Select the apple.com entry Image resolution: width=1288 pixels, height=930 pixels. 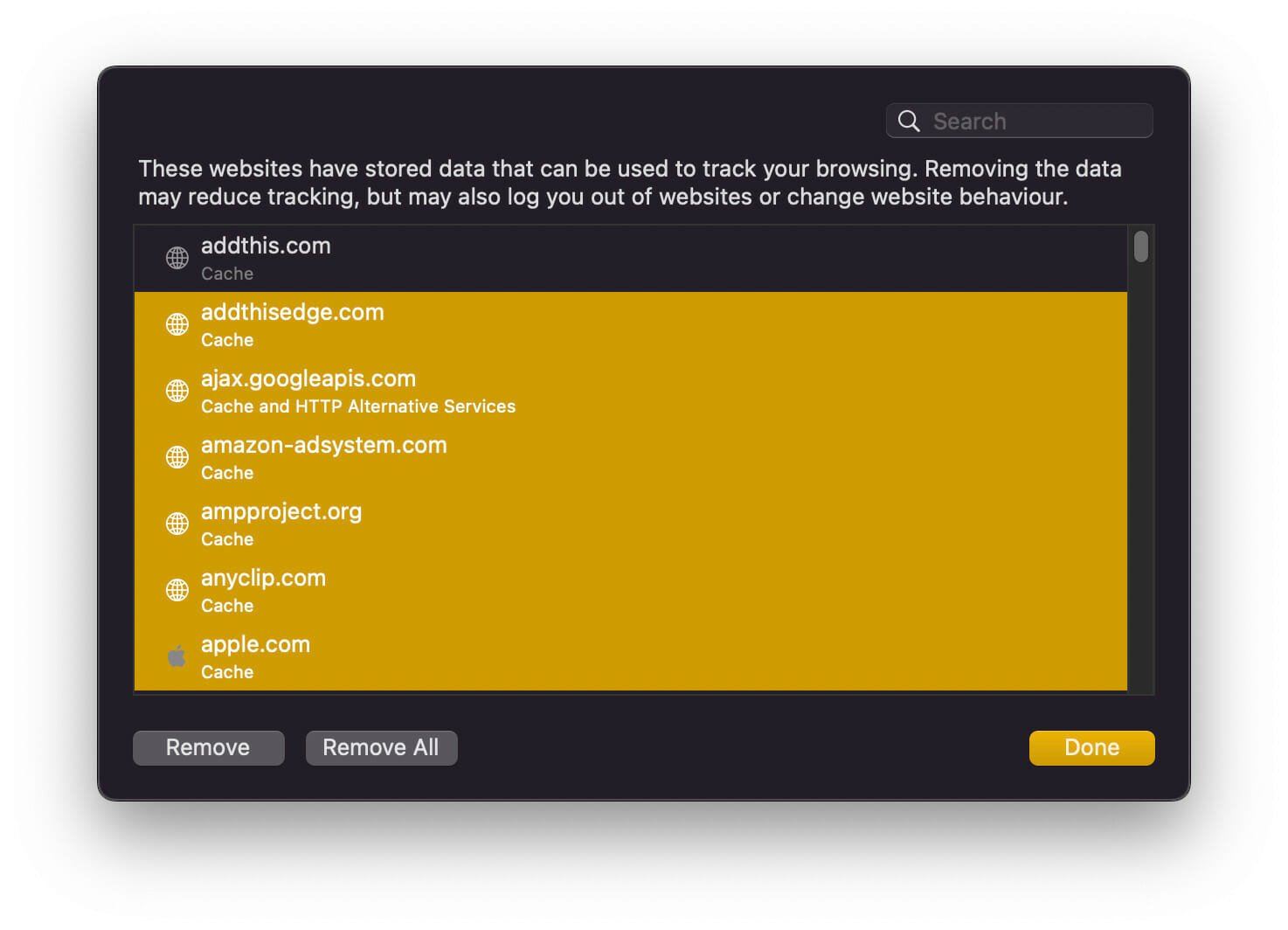[x=631, y=657]
